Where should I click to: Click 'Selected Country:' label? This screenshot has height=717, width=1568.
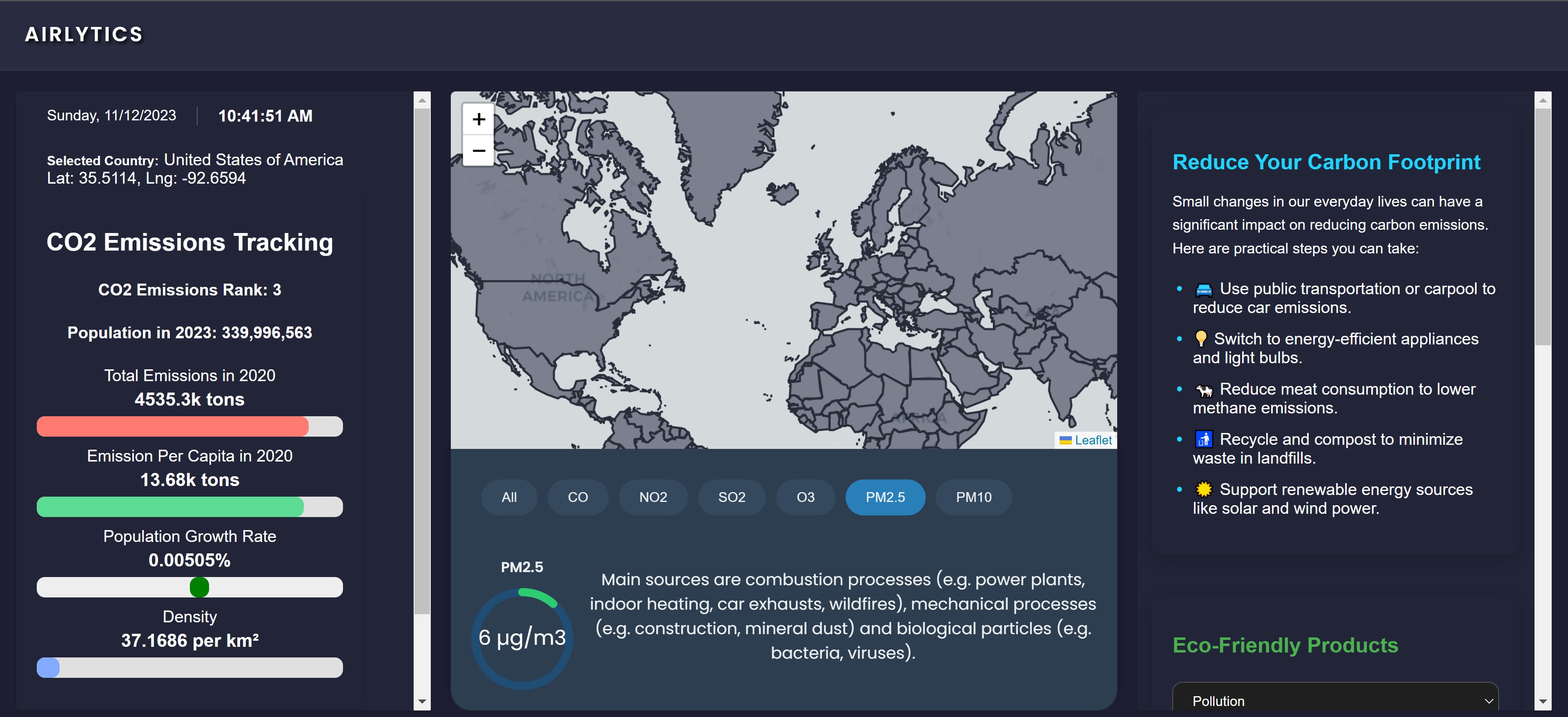tap(102, 161)
